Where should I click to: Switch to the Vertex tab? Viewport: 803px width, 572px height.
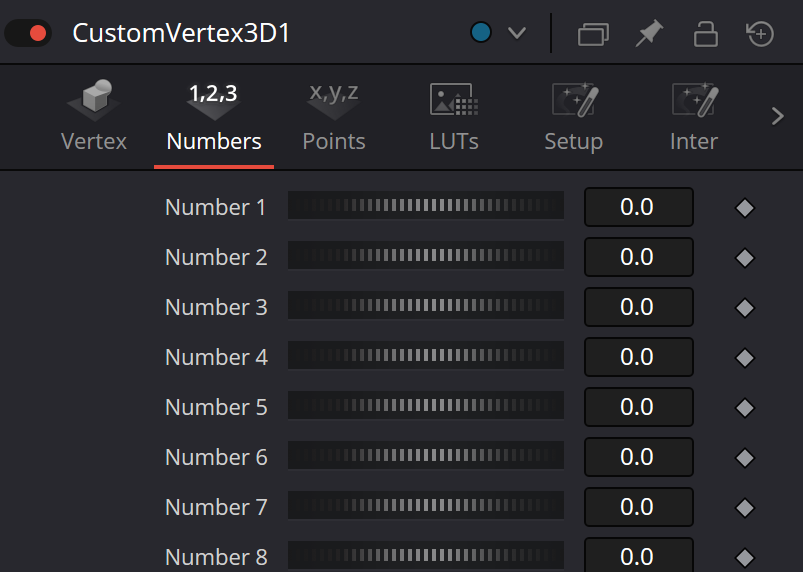pos(94,117)
